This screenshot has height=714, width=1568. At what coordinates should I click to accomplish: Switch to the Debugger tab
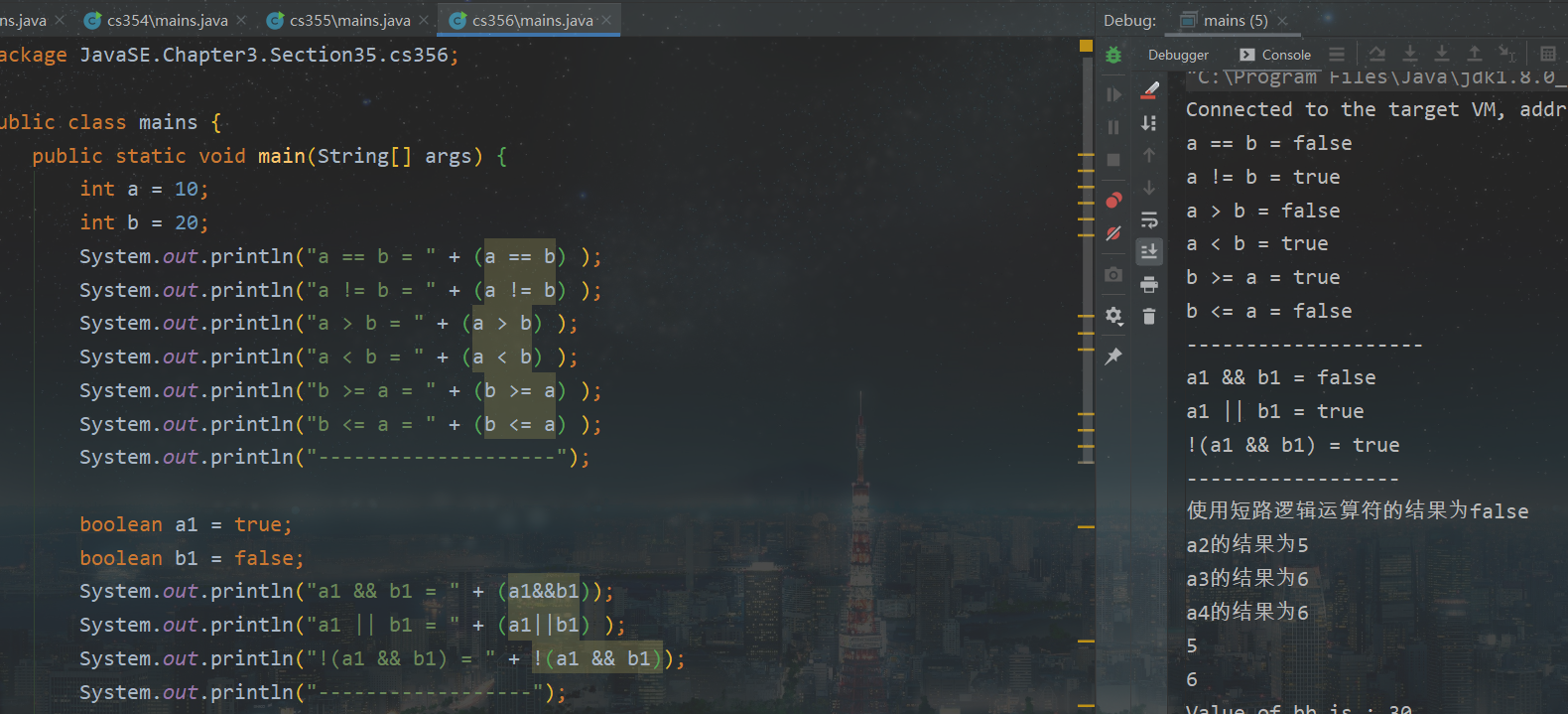coord(1178,55)
